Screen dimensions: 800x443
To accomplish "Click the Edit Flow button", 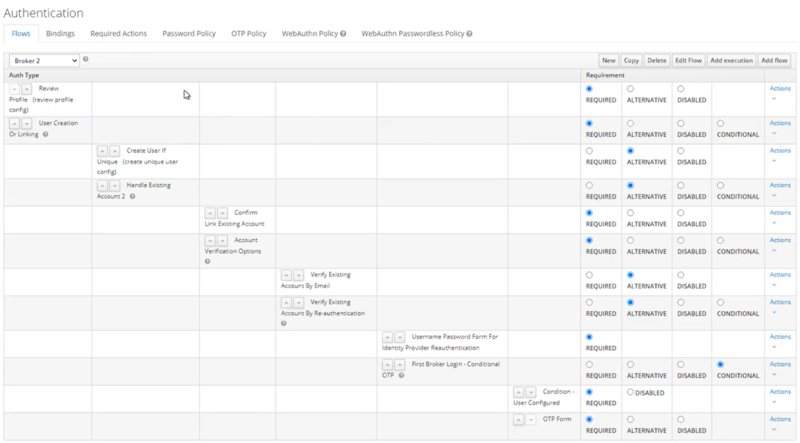I will [688, 60].
